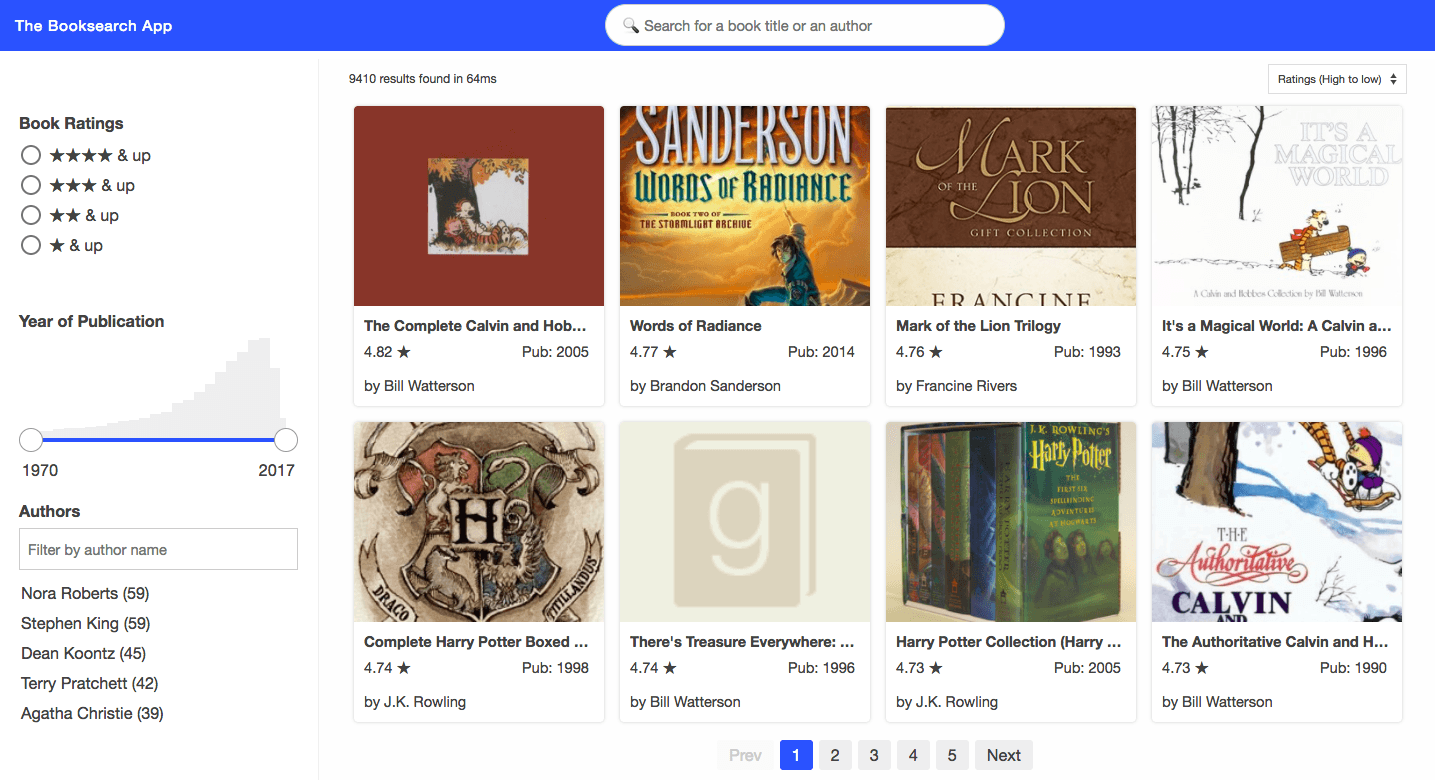Select the Nora Roberts author filter
This screenshot has height=780, width=1435.
point(84,593)
